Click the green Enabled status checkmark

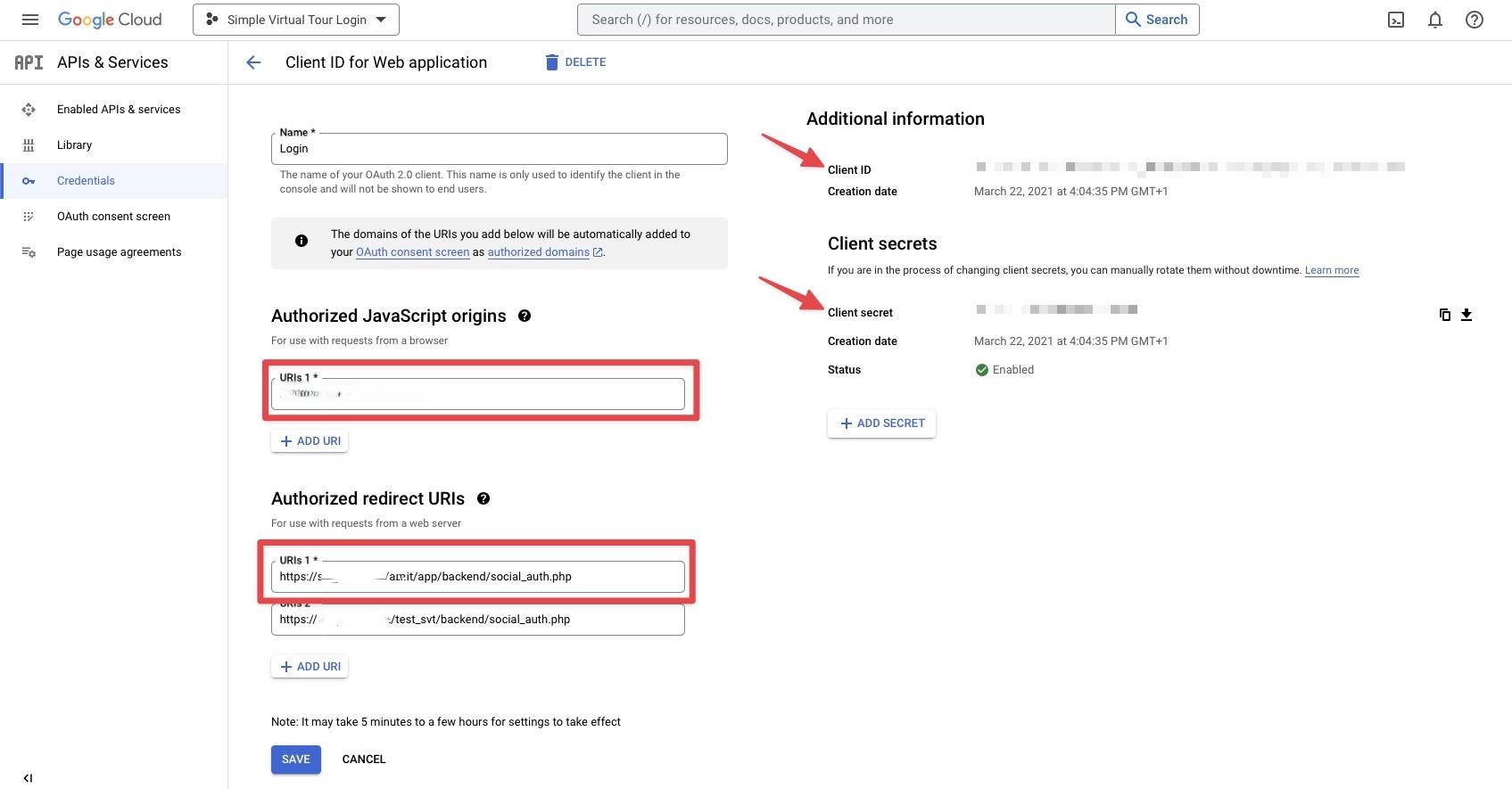[982, 370]
